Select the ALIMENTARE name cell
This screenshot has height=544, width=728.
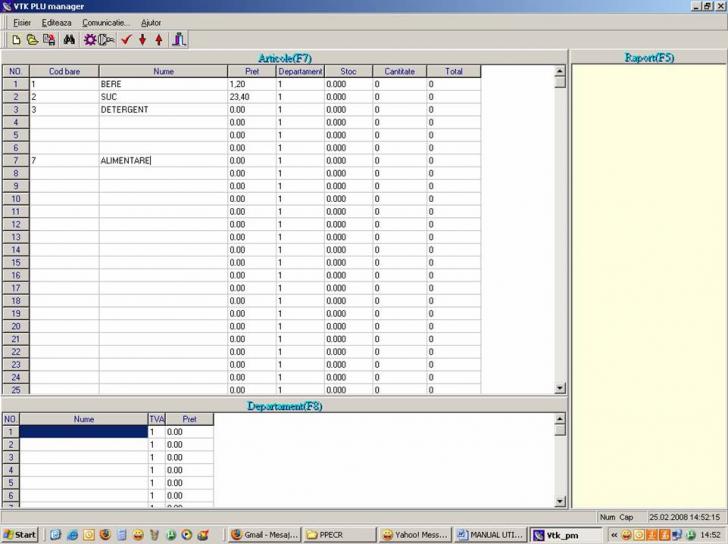[x=161, y=161]
